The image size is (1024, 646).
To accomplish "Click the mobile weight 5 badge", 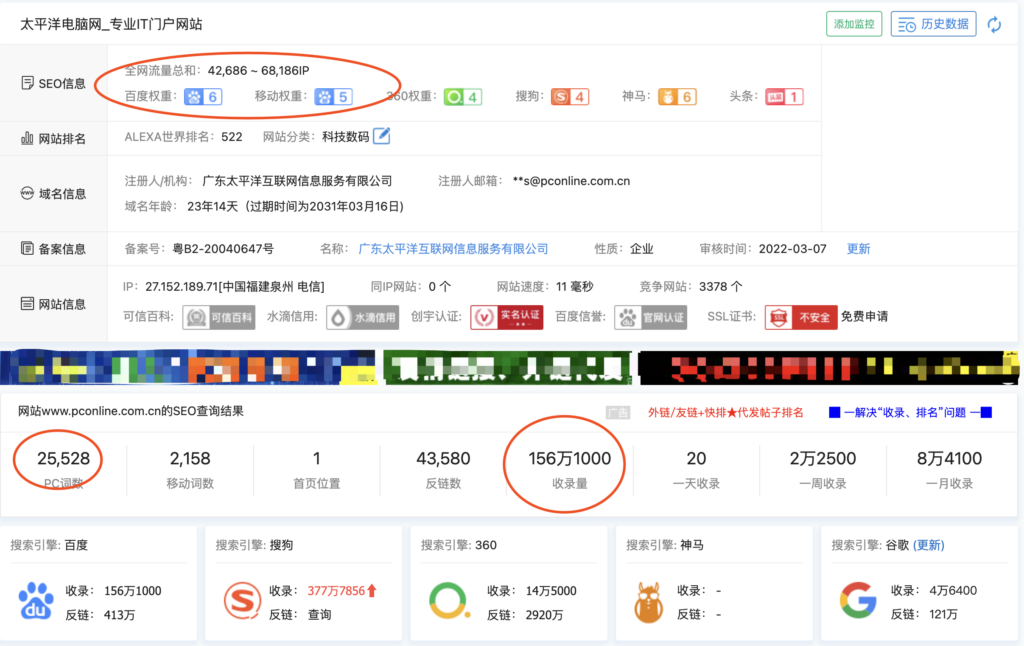I will click(x=334, y=97).
